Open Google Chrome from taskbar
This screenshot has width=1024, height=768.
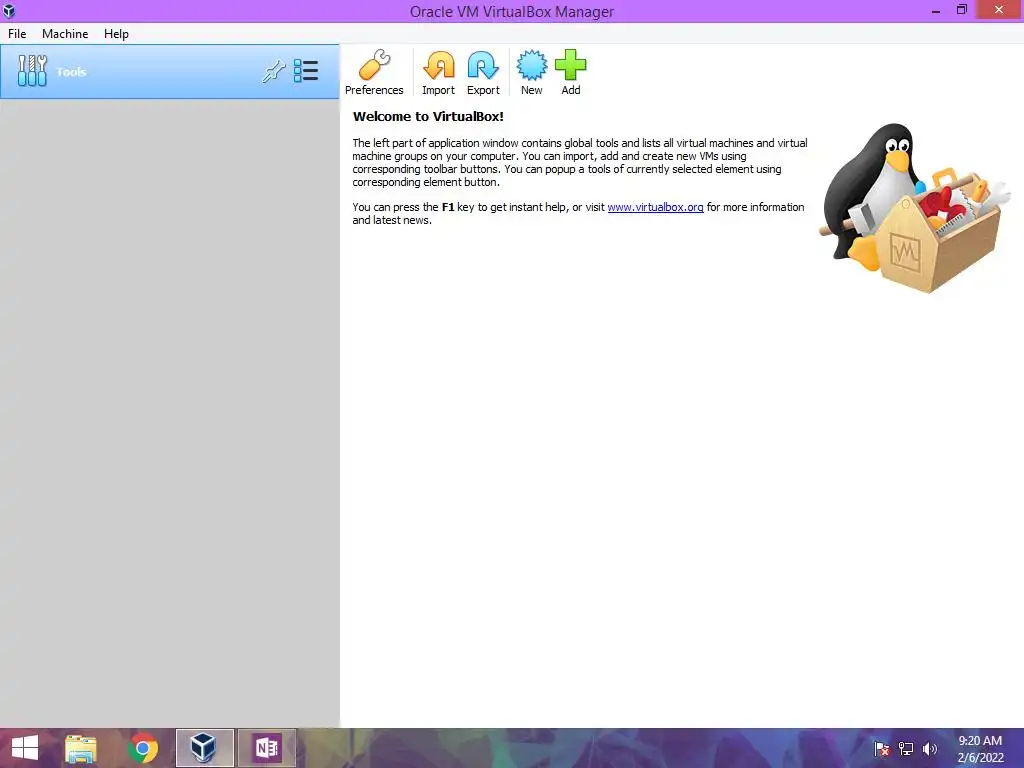click(143, 748)
